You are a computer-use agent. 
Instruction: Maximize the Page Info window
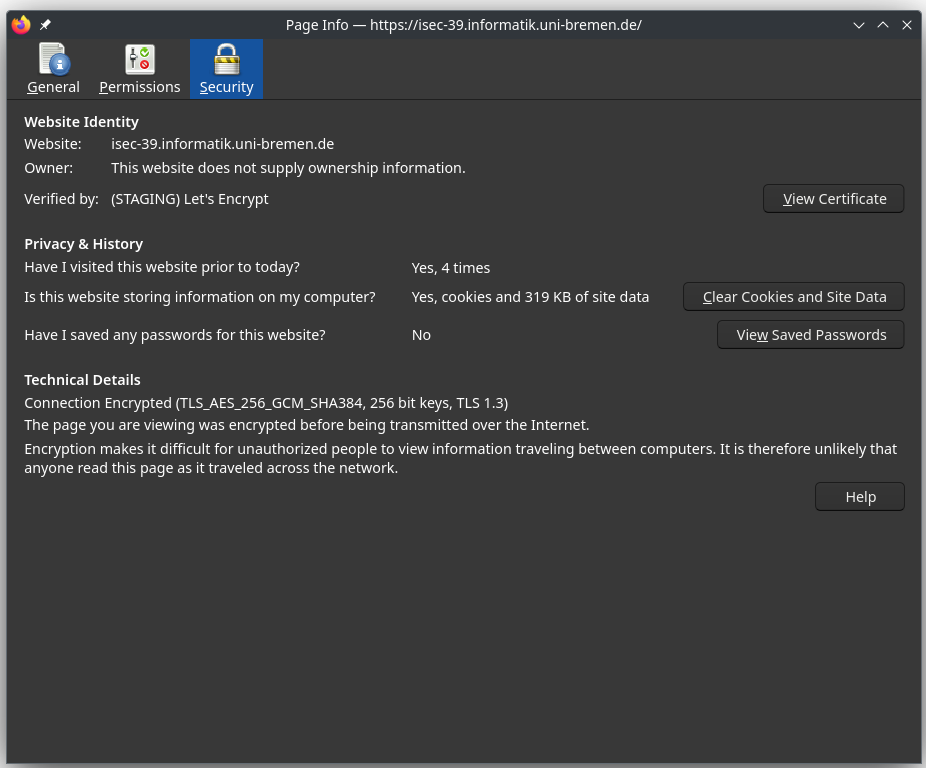883,25
